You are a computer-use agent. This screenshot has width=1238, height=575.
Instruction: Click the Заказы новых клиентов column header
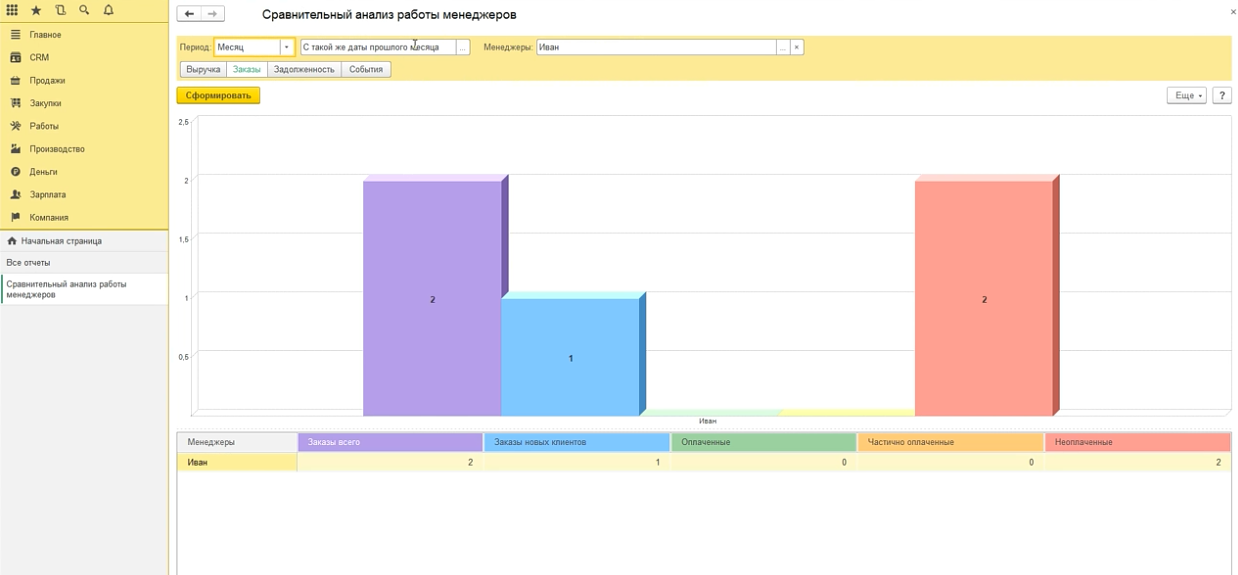[x=576, y=442]
